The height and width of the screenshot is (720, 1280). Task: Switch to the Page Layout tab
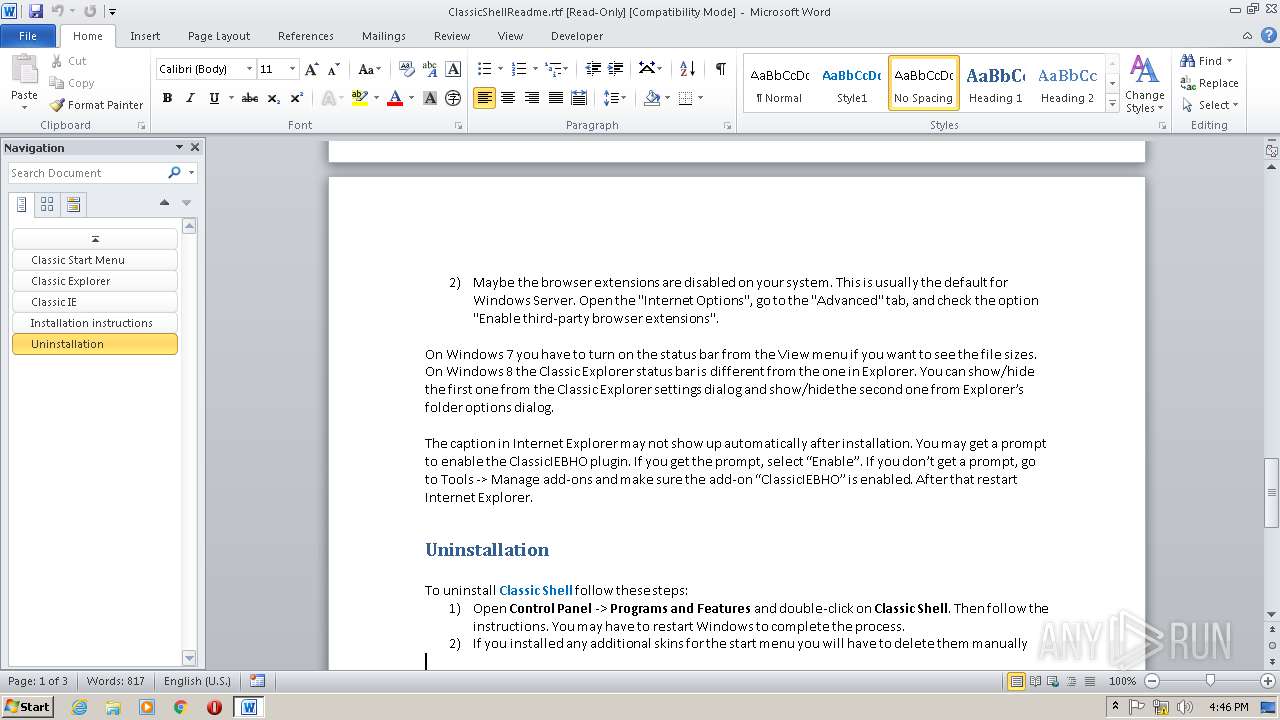pyautogui.click(x=219, y=36)
